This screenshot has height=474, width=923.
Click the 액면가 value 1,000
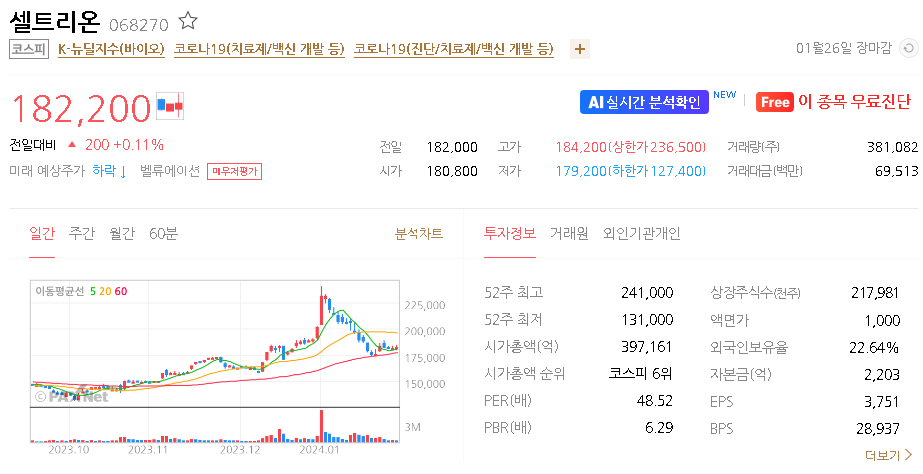click(x=882, y=320)
